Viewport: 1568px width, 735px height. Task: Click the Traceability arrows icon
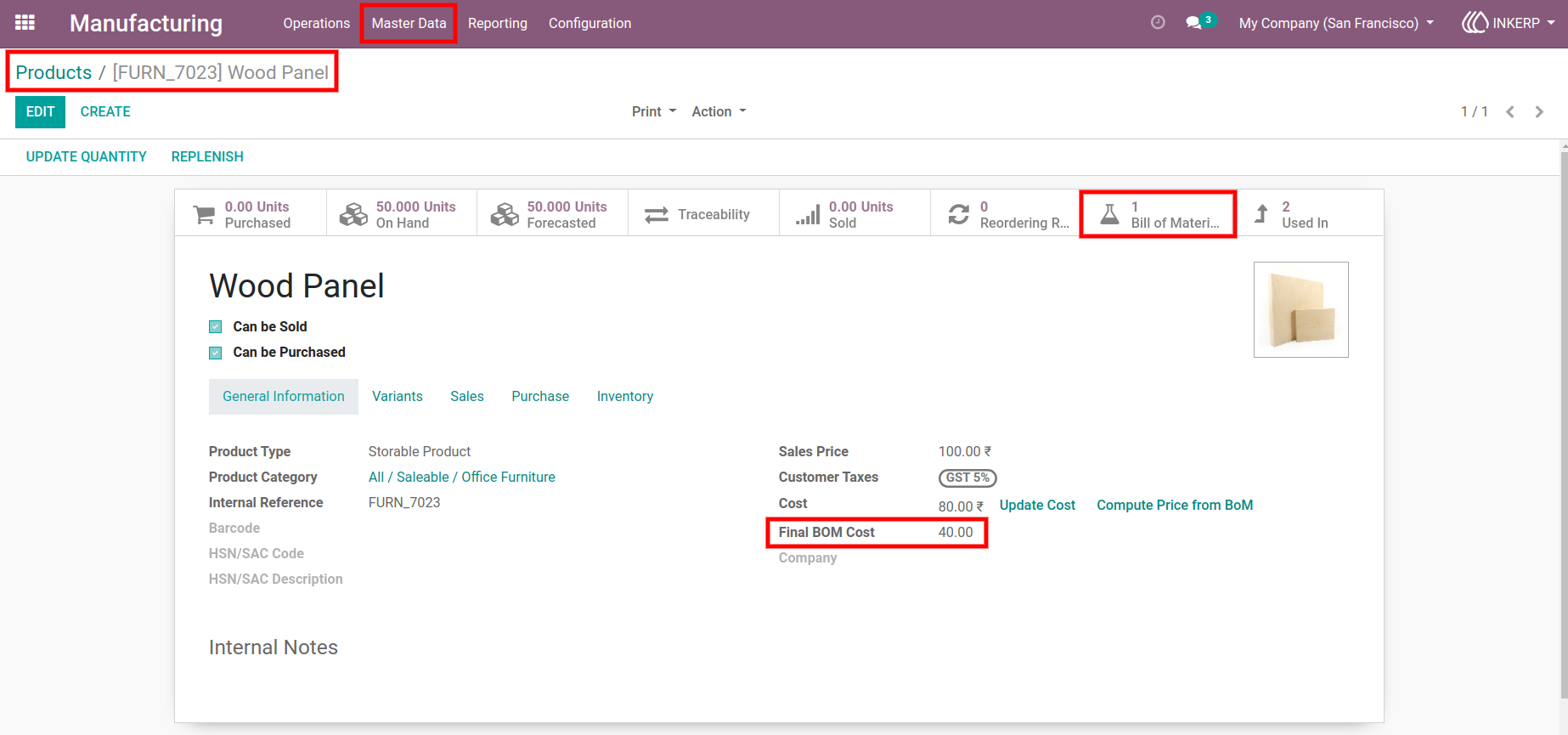coord(657,215)
